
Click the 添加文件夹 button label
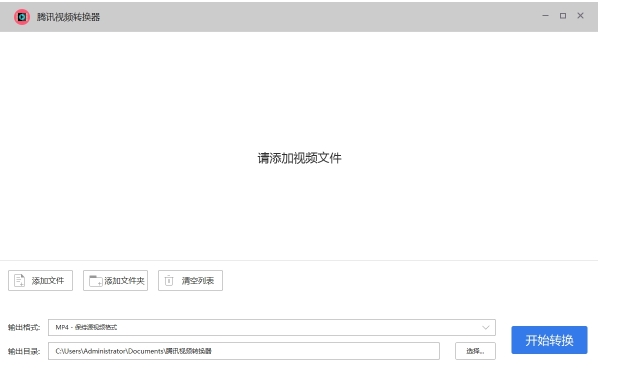(124, 281)
